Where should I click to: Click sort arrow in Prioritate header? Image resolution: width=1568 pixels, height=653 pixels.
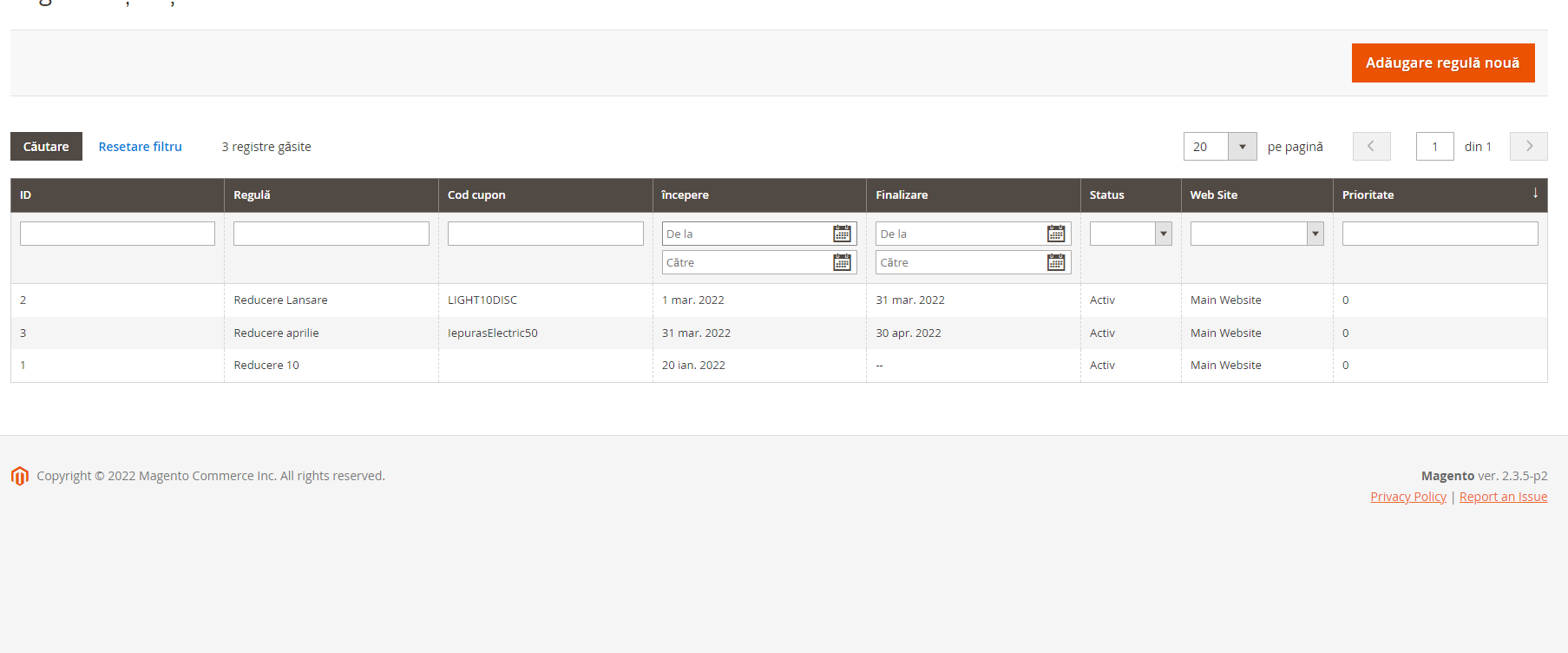(1535, 194)
